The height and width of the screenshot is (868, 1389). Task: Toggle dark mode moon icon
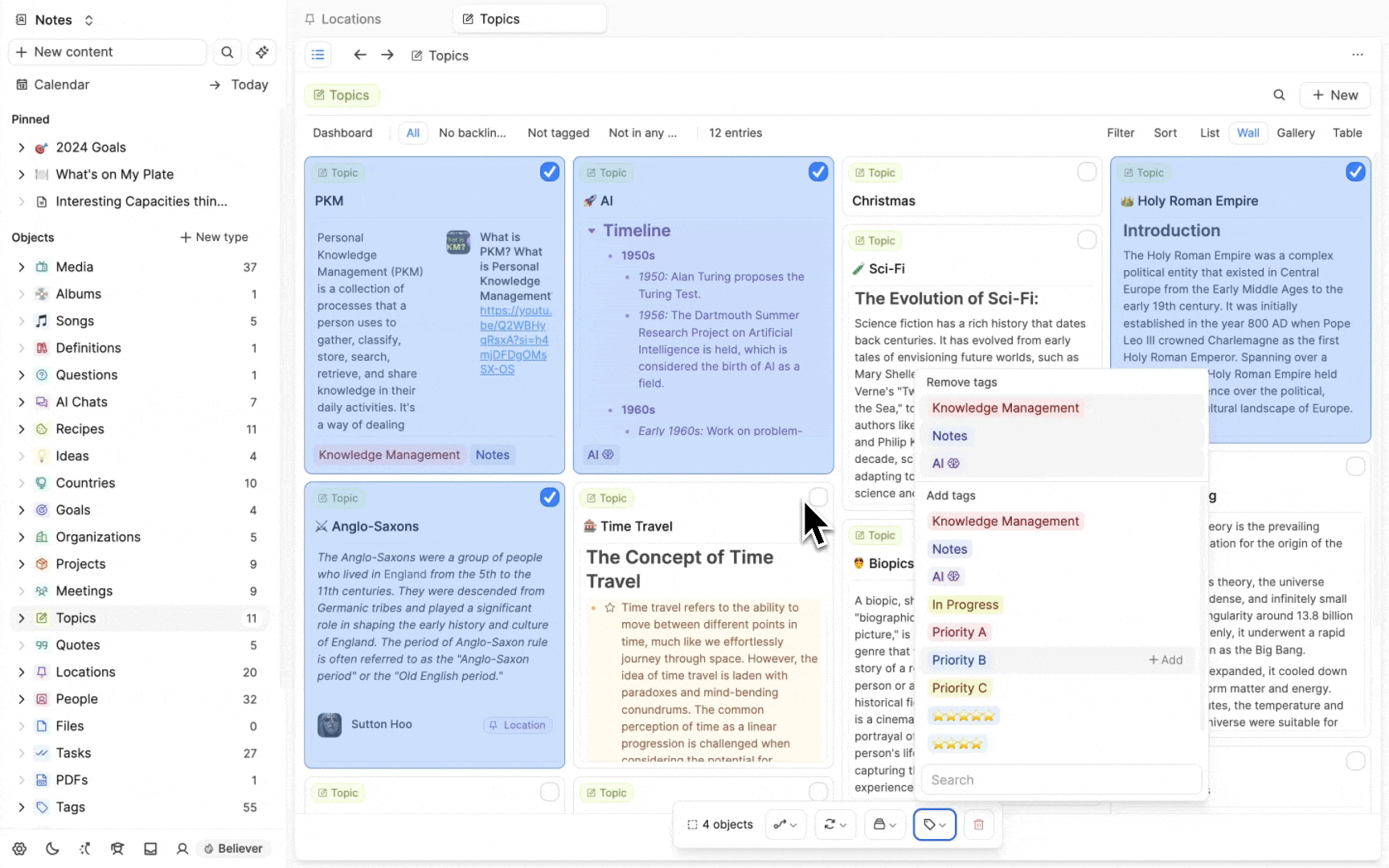52,849
